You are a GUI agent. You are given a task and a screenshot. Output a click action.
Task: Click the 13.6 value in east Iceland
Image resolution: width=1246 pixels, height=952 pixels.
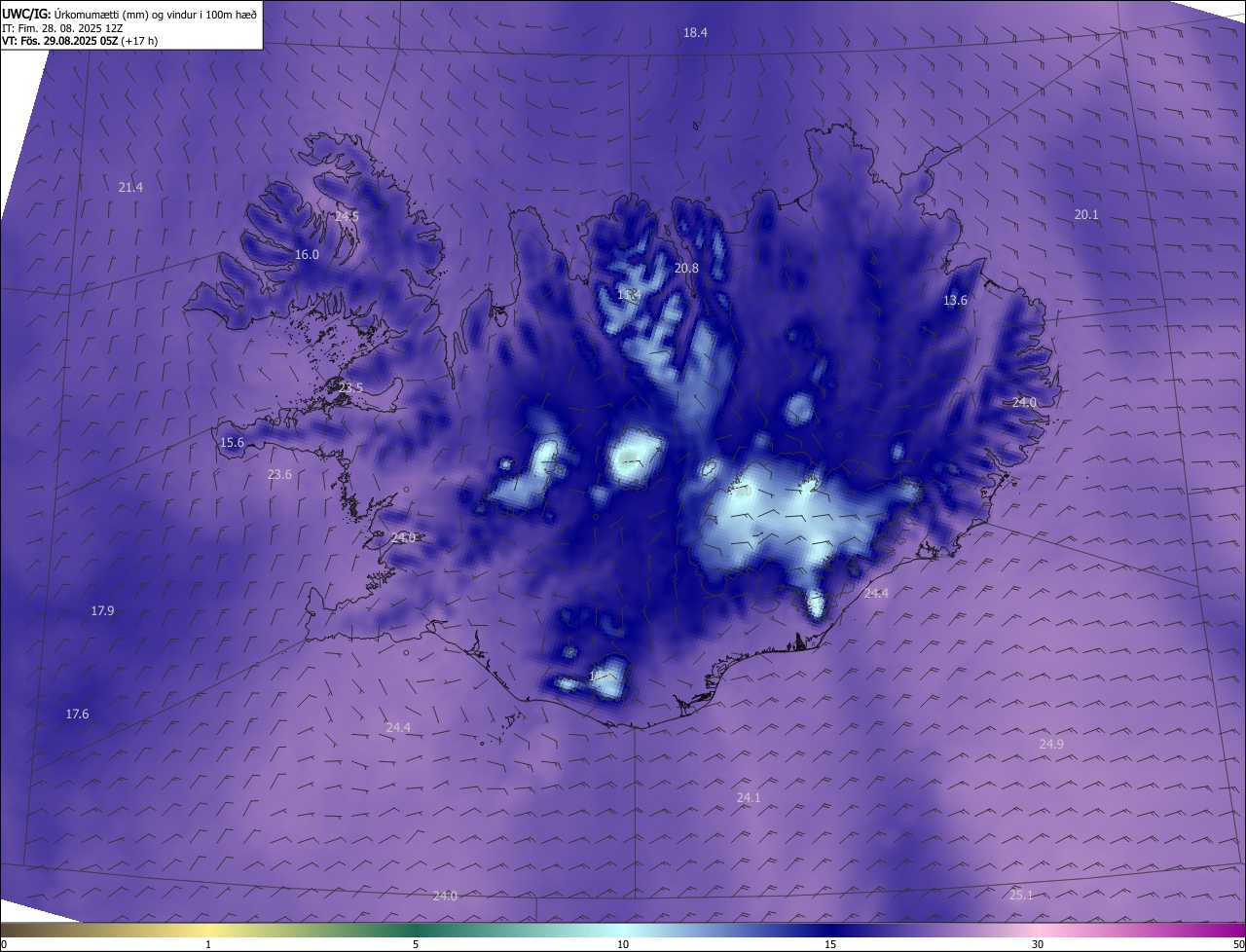coord(956,301)
